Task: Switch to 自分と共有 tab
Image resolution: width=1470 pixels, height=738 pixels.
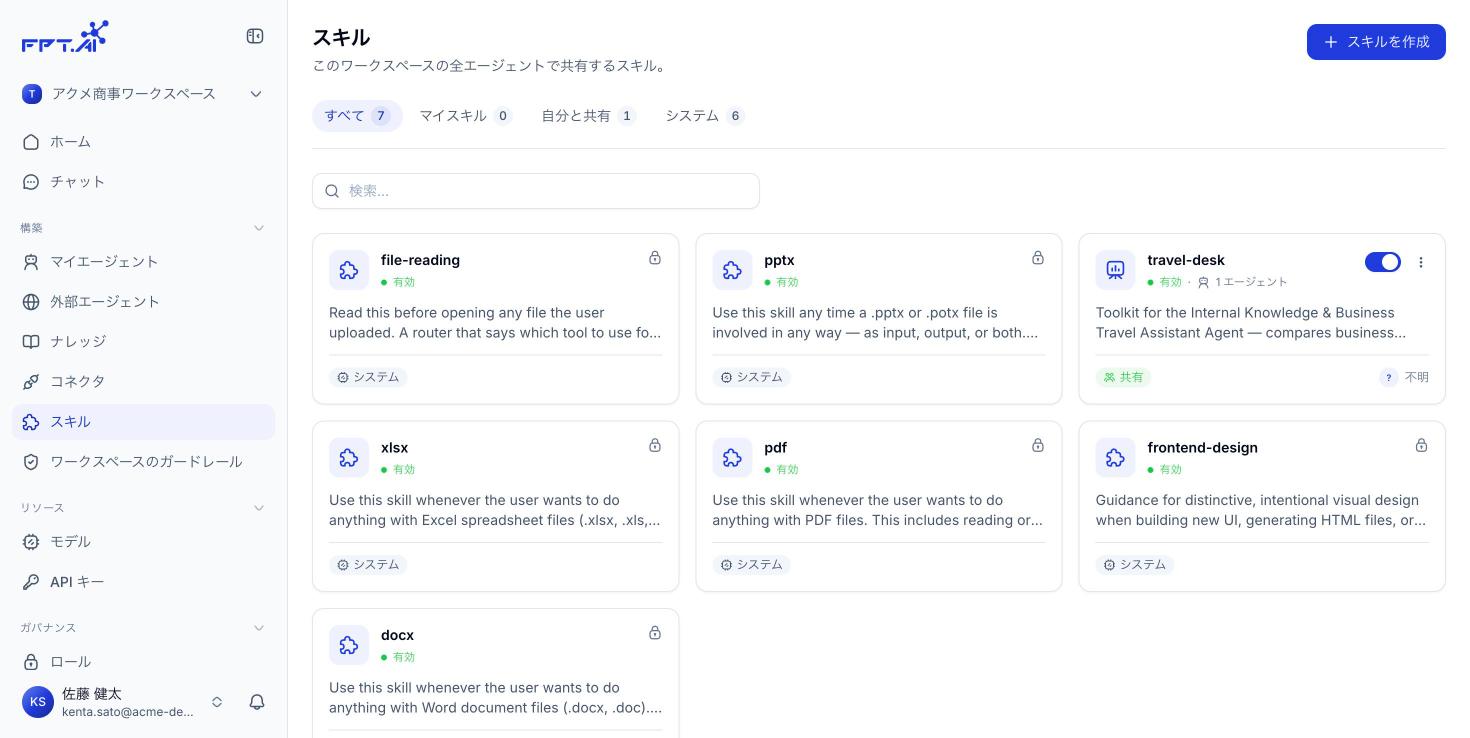Action: point(588,116)
